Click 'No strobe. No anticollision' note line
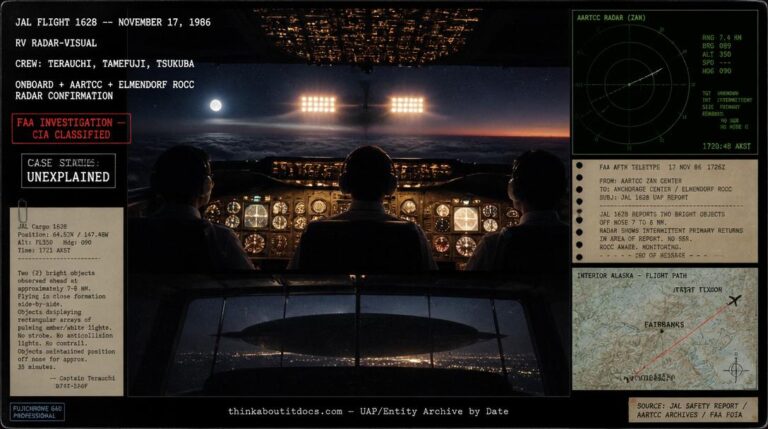The width and height of the screenshot is (768, 429). [65, 335]
